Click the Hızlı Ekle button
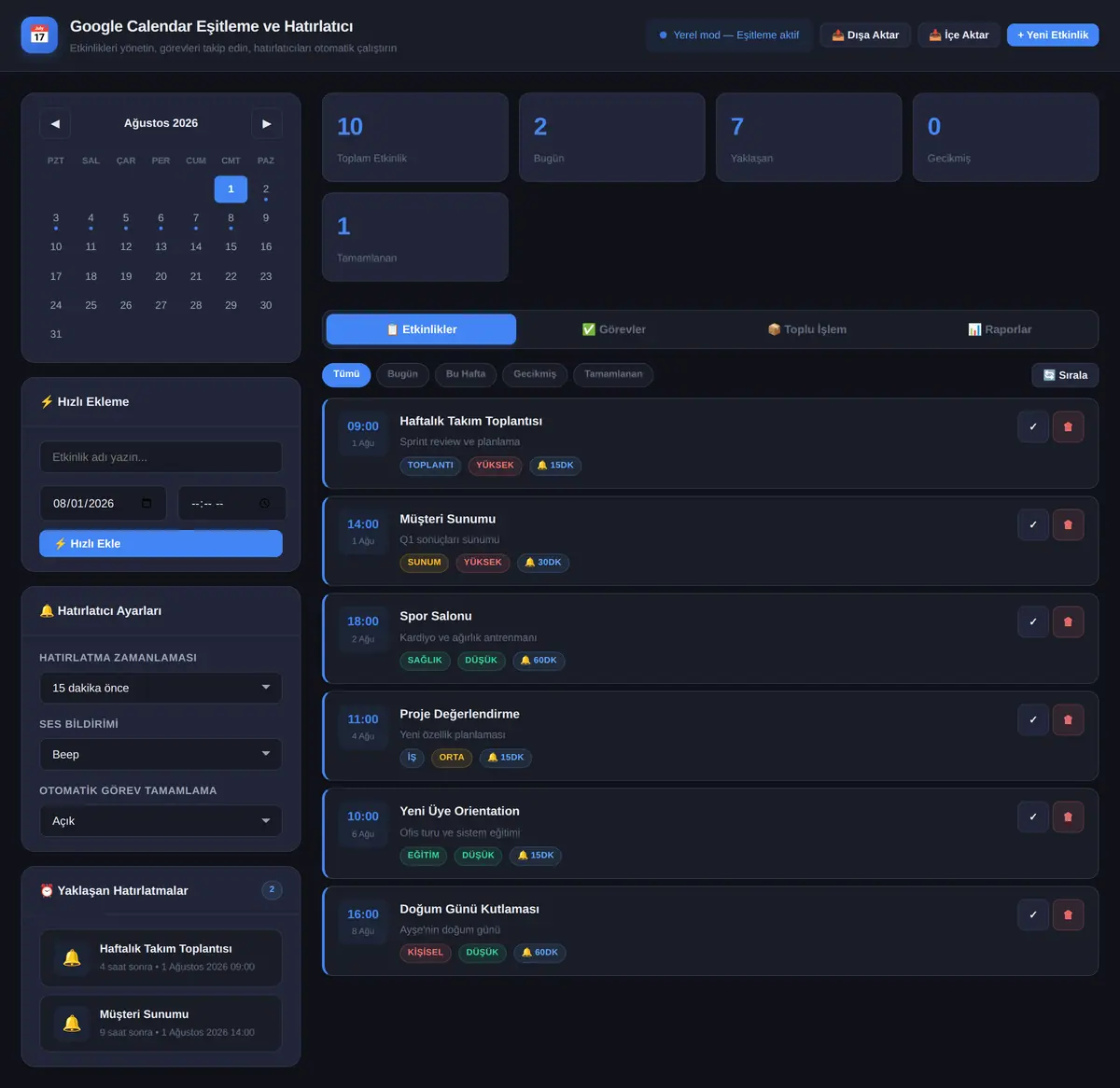Viewport: 1120px width, 1088px height. pos(161,544)
